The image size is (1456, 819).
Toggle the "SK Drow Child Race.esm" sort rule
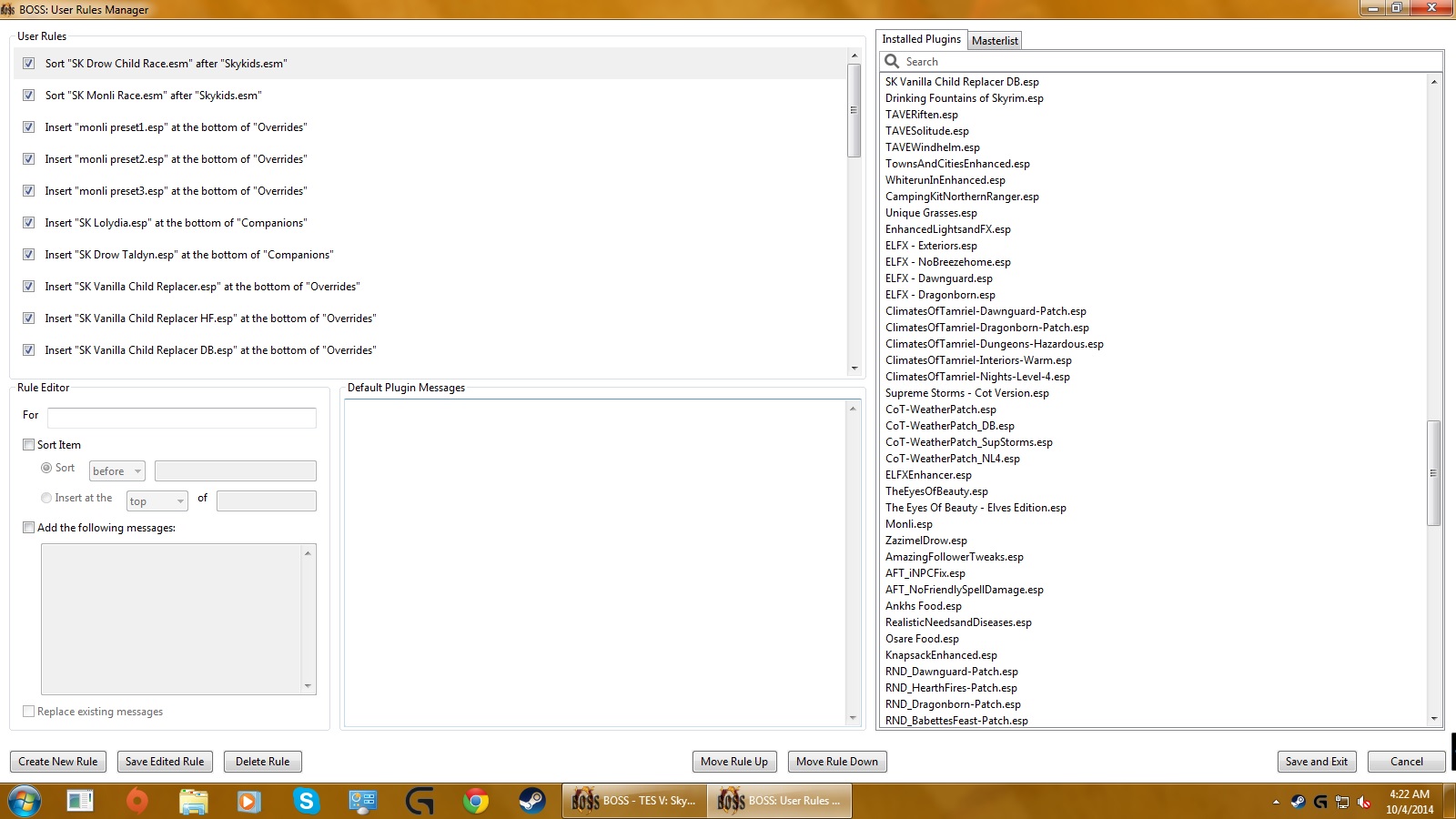click(x=29, y=64)
